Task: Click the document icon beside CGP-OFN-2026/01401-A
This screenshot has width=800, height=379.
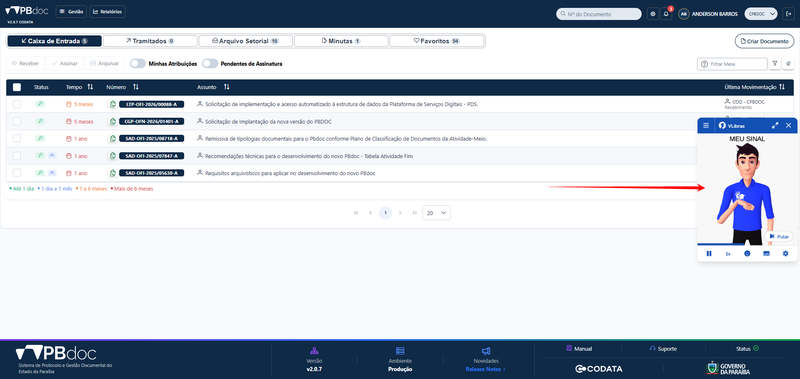Action: [112, 122]
